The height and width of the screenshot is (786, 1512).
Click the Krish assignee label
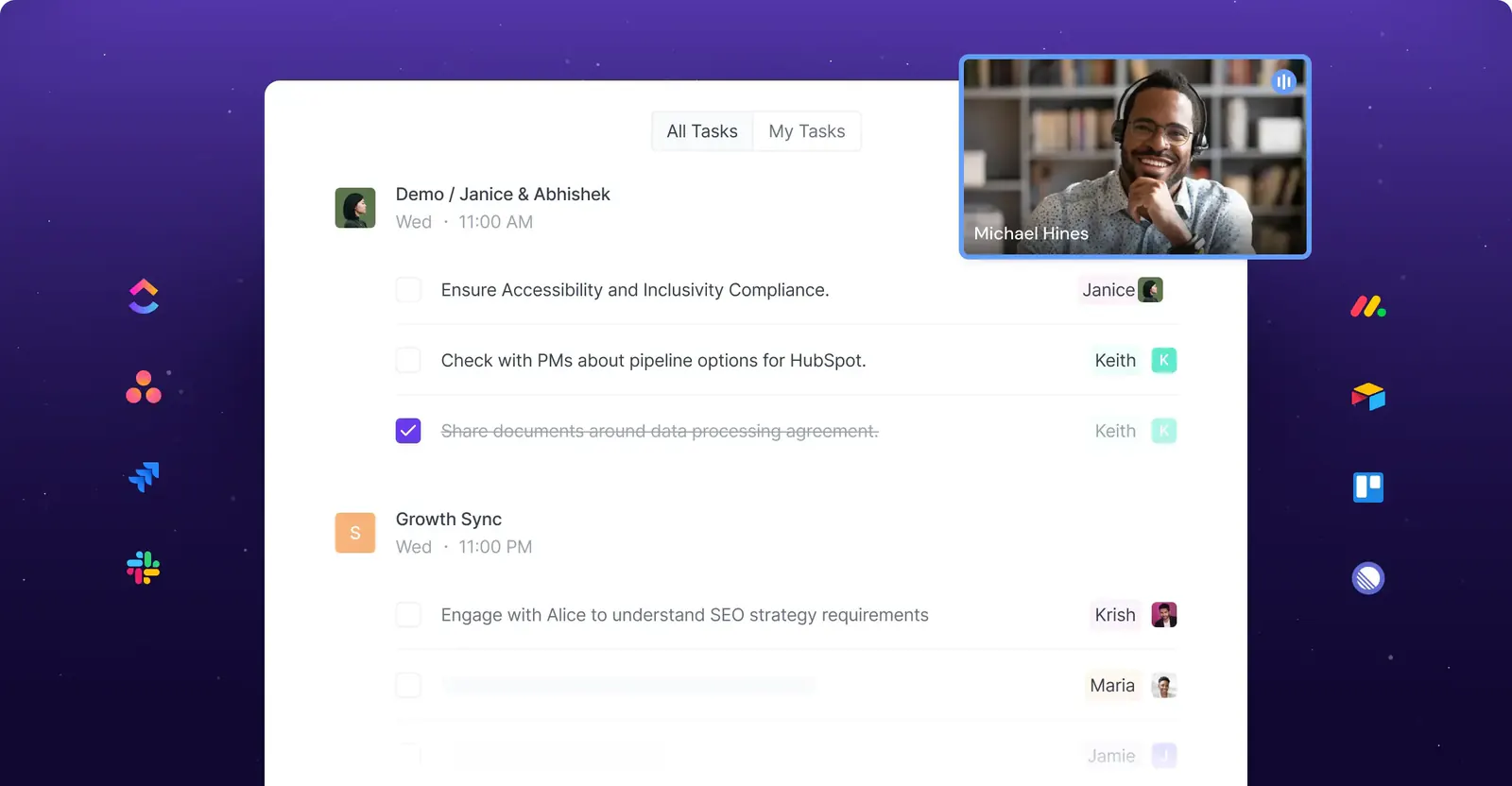point(1115,615)
